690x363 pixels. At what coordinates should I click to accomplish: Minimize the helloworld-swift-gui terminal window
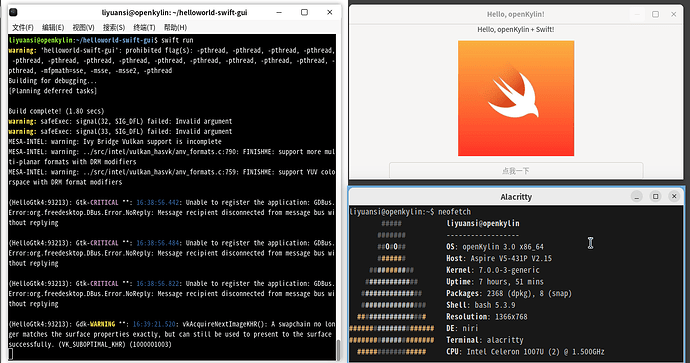click(279, 12)
